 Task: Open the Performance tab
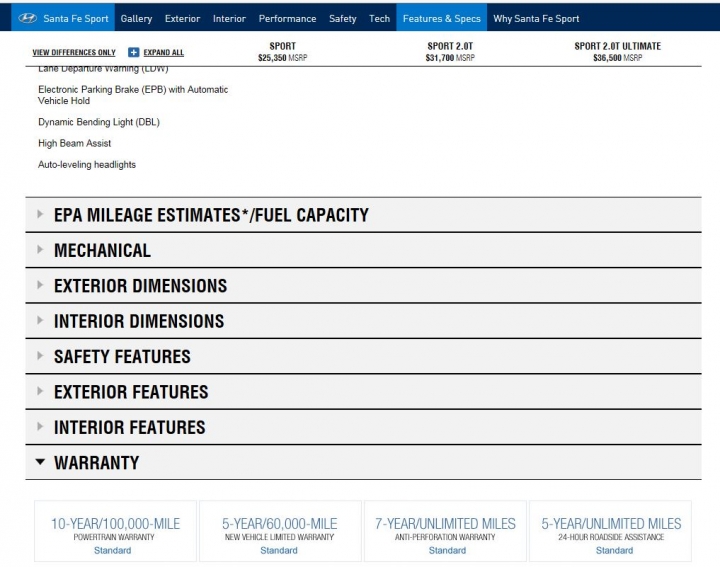(287, 18)
